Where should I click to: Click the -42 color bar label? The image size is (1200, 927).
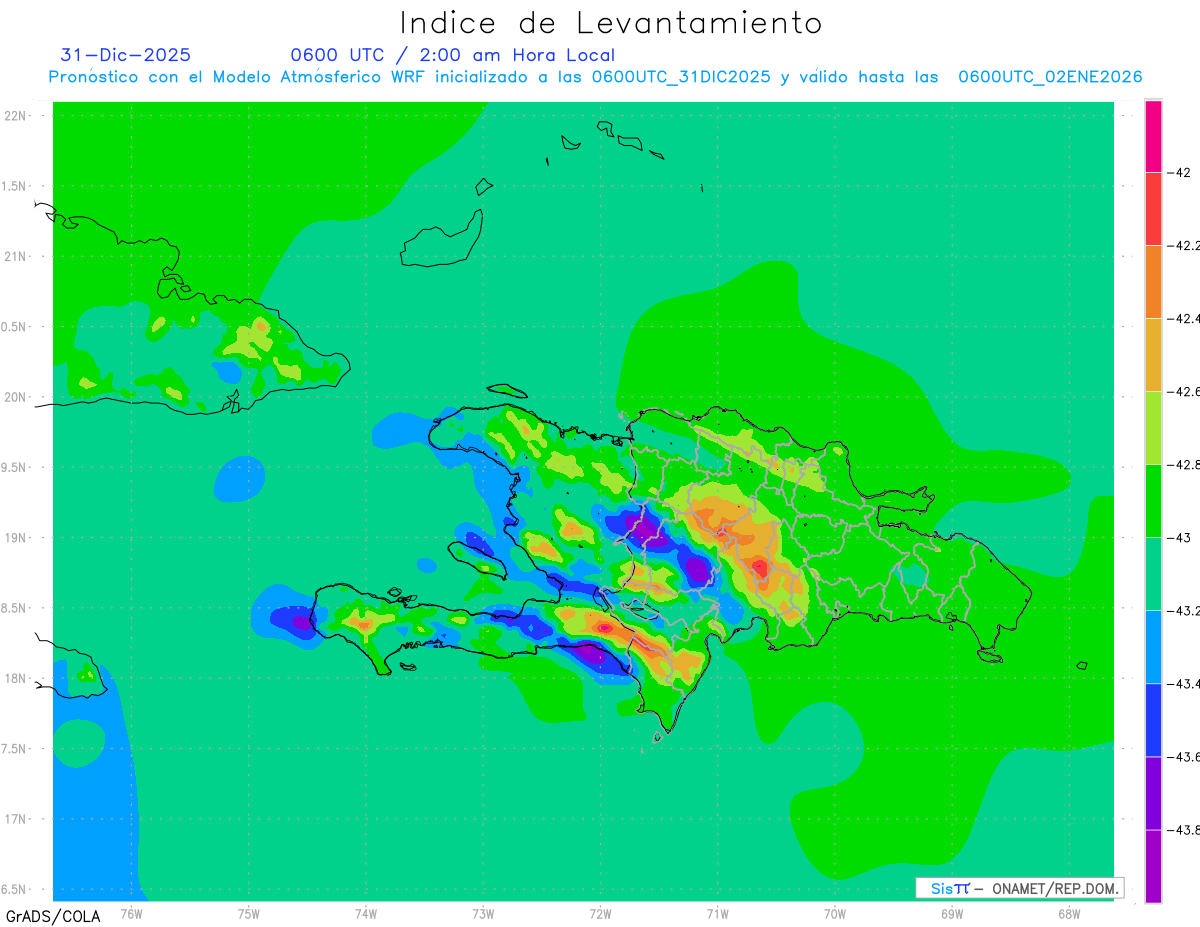tap(1180, 172)
